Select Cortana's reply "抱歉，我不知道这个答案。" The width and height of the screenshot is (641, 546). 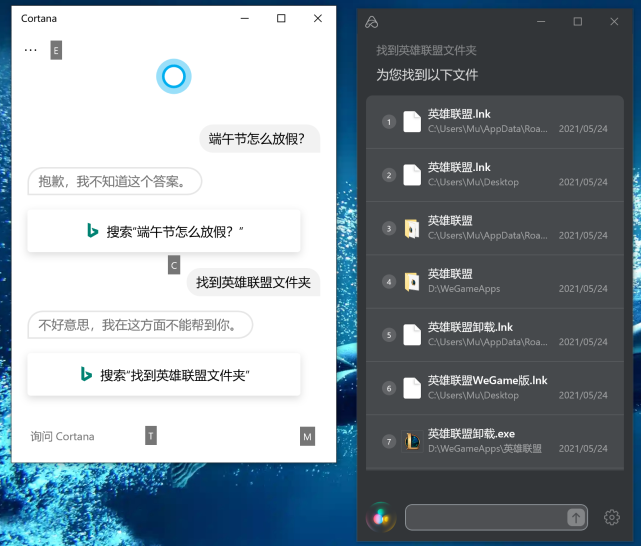115,181
